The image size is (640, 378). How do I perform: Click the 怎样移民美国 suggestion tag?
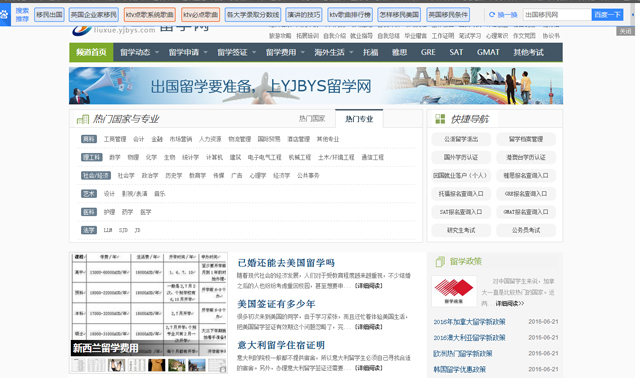399,15
